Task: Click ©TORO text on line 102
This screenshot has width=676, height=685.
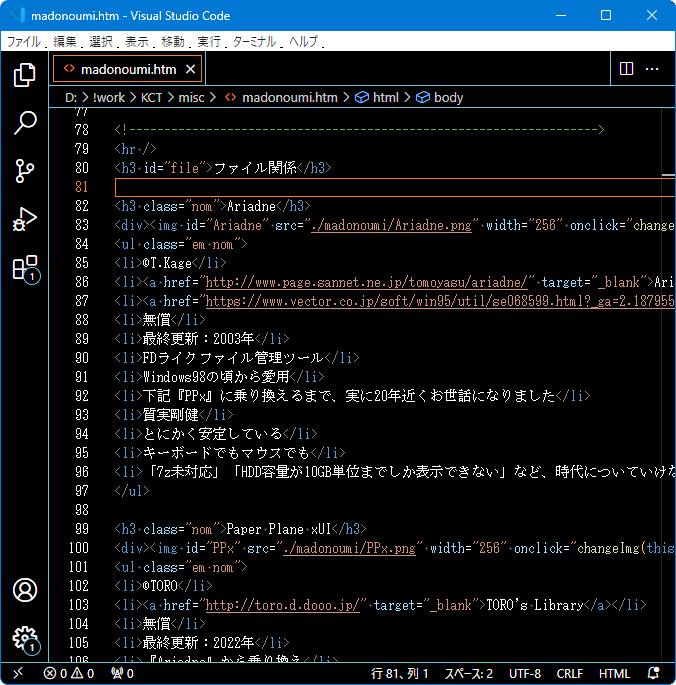Action: coord(160,586)
